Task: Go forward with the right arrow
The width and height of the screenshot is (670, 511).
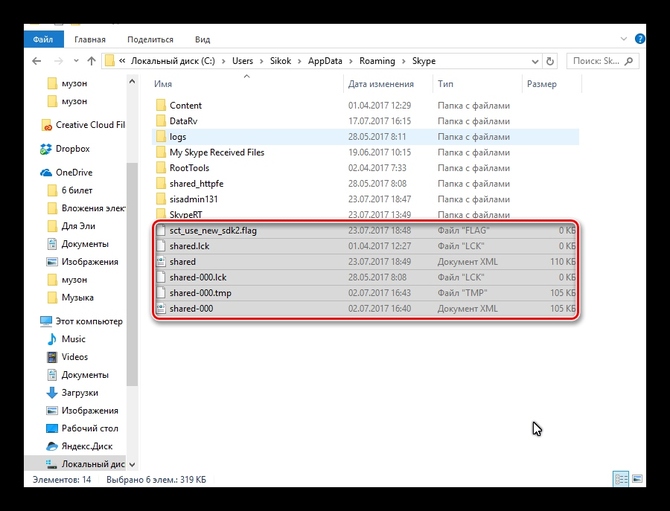Action: 58,61
